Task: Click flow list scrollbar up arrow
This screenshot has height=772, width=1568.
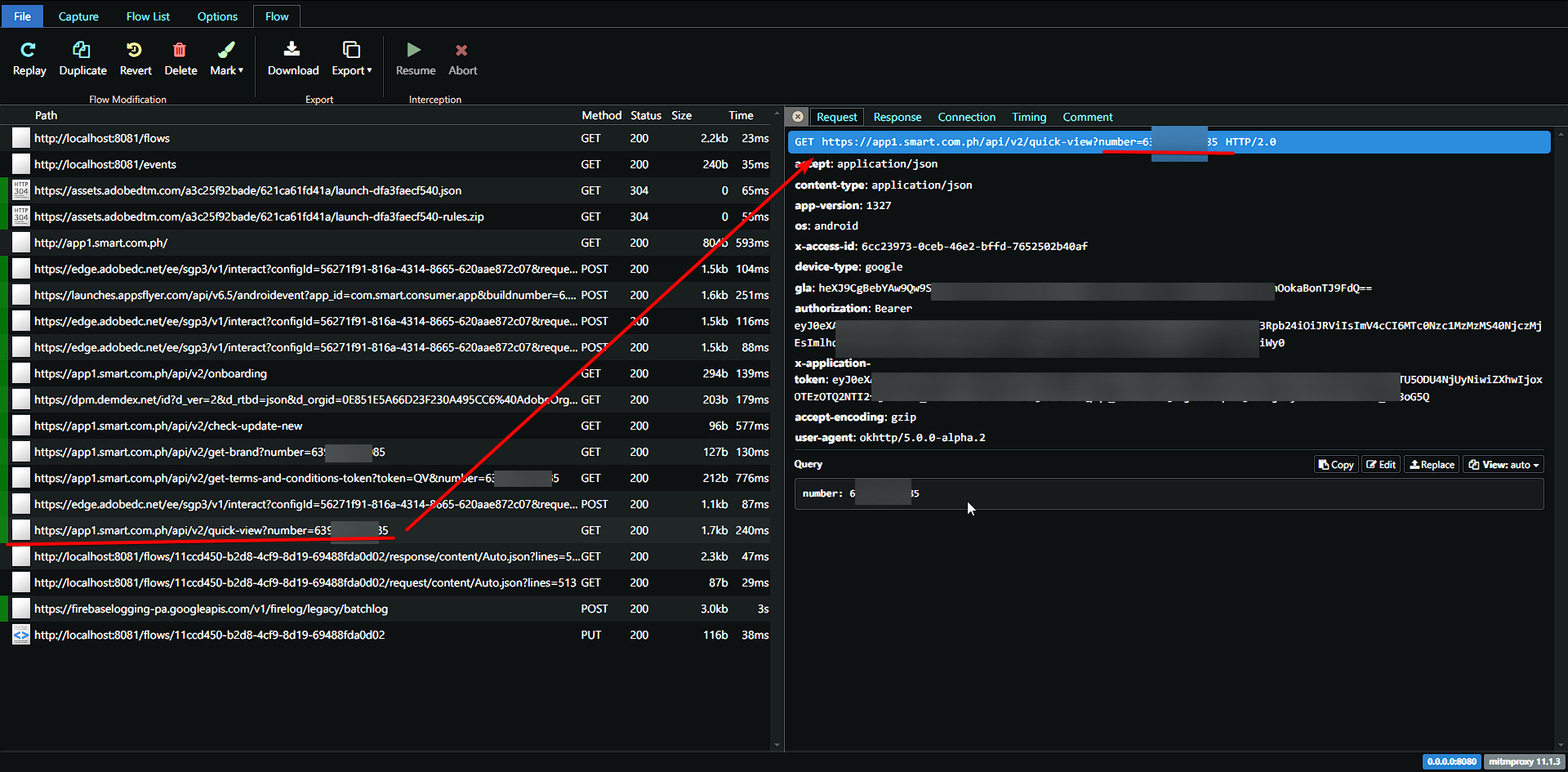Action: [777, 114]
